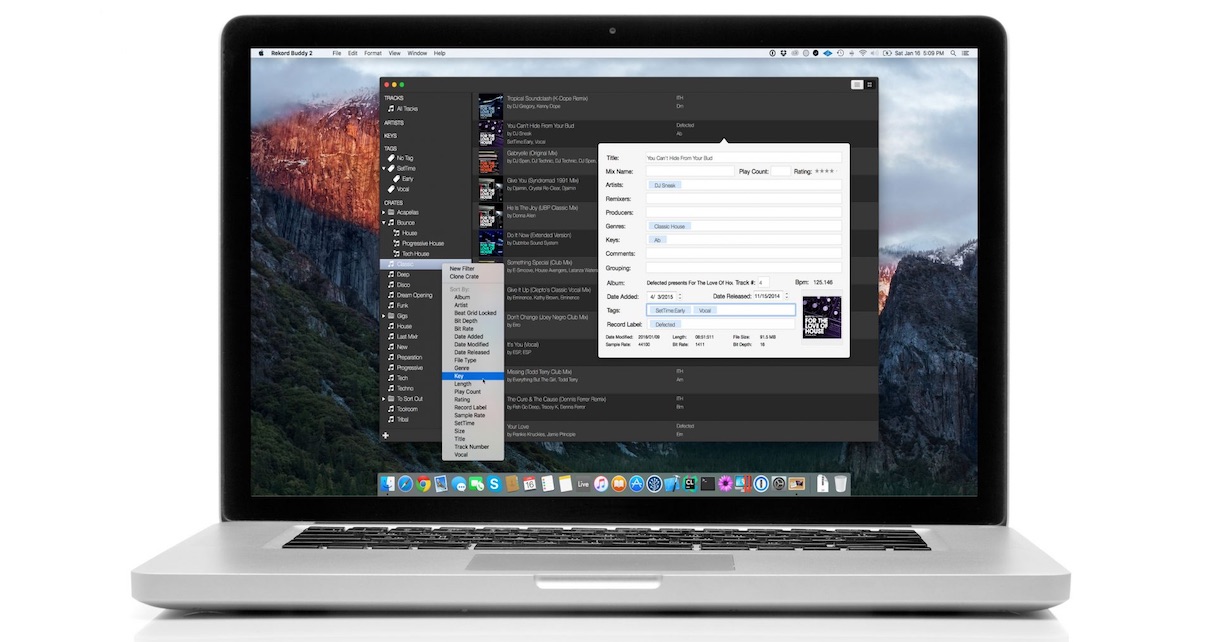Open the Tech House crate
Image resolution: width=1208 pixels, height=642 pixels.
click(414, 254)
